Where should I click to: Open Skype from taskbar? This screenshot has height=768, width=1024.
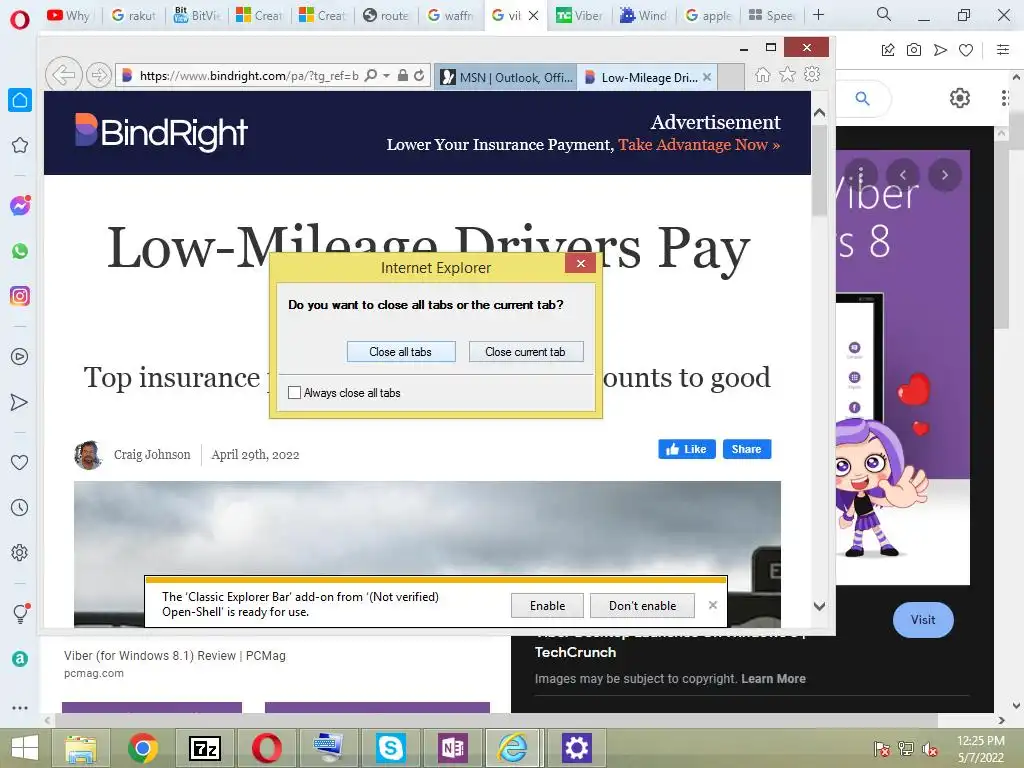pos(391,748)
